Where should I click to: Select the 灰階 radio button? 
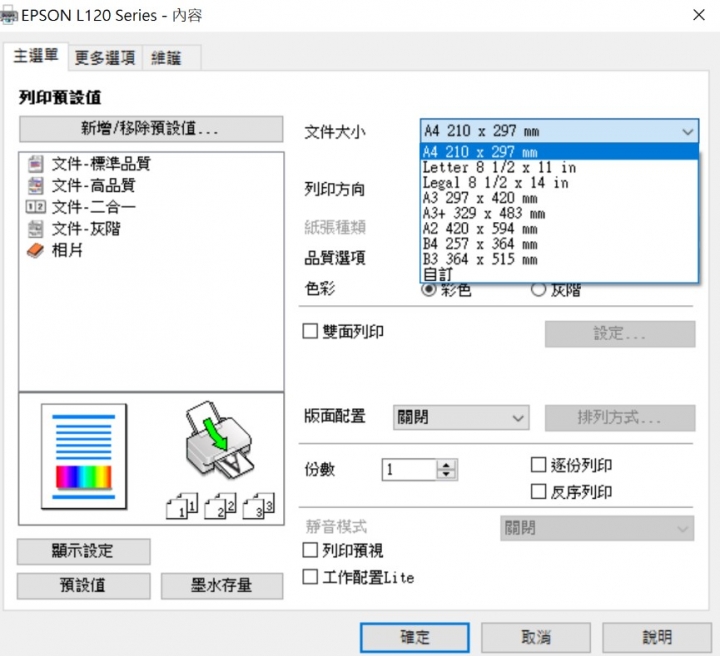click(x=538, y=290)
